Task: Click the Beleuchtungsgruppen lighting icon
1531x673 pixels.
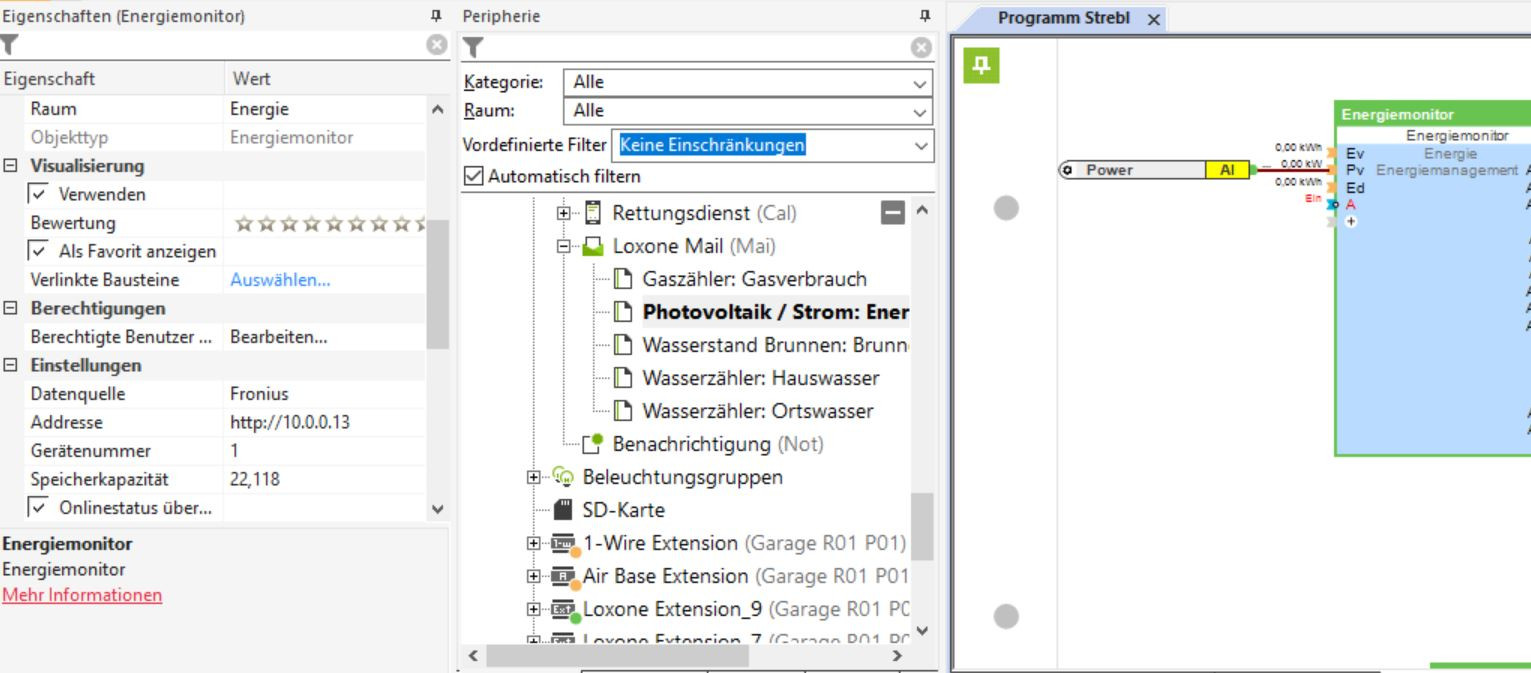Action: (563, 477)
